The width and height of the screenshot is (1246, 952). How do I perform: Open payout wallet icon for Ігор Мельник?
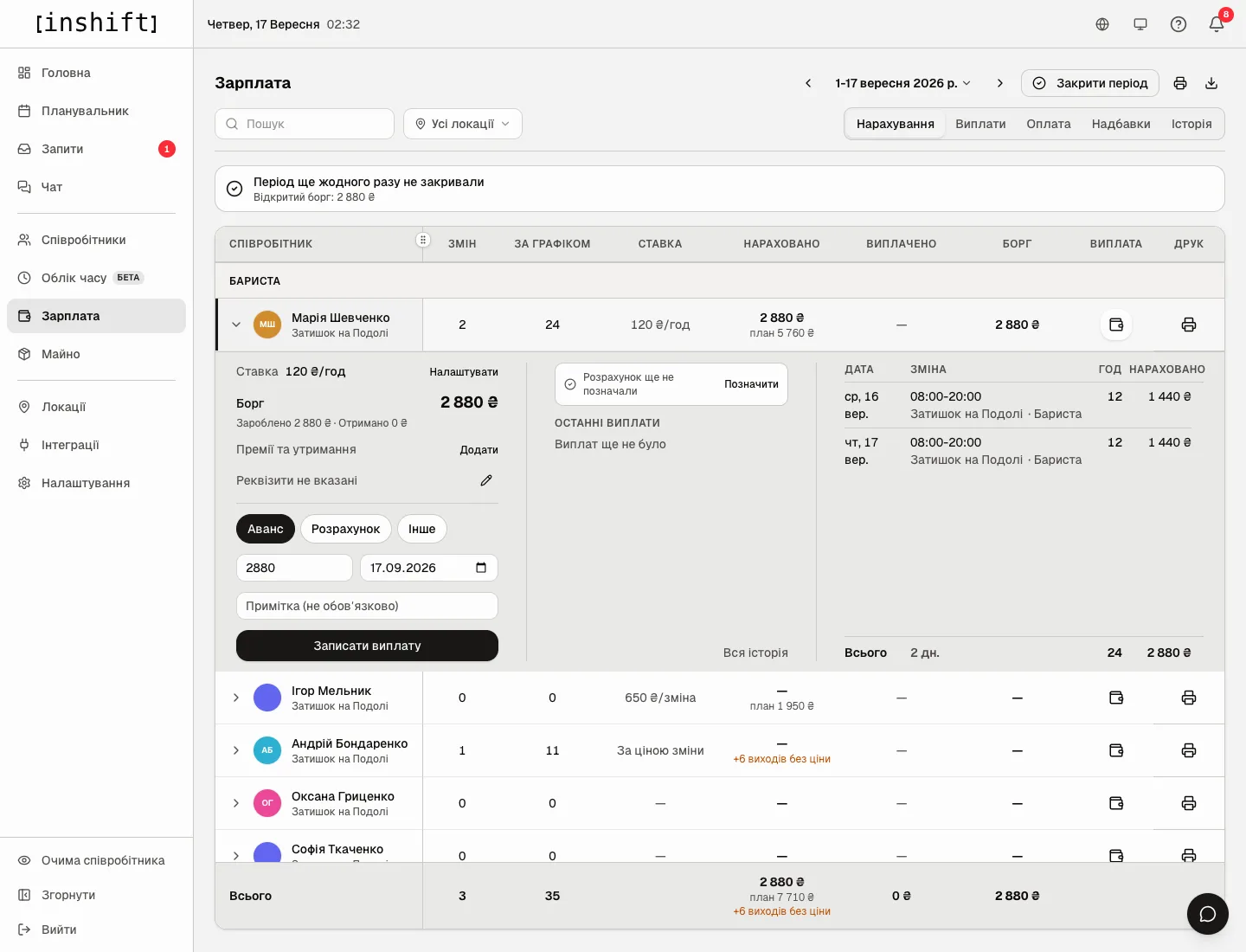(x=1116, y=698)
